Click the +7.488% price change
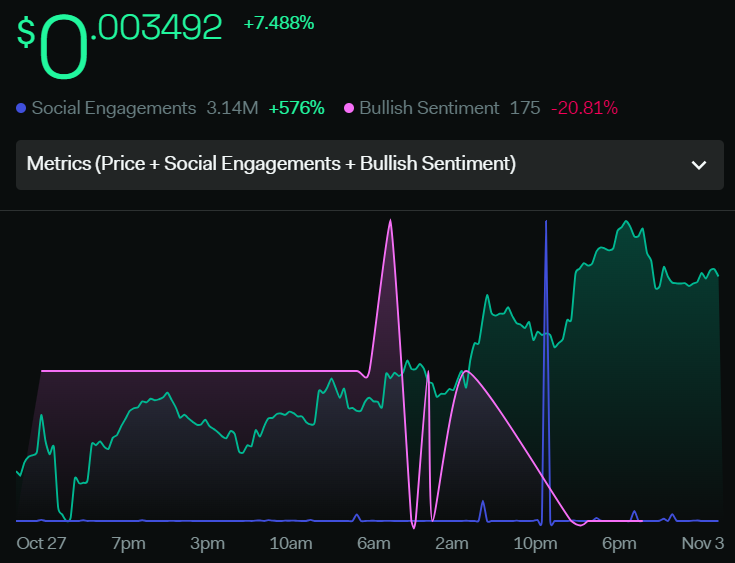735x563 pixels. tap(279, 23)
